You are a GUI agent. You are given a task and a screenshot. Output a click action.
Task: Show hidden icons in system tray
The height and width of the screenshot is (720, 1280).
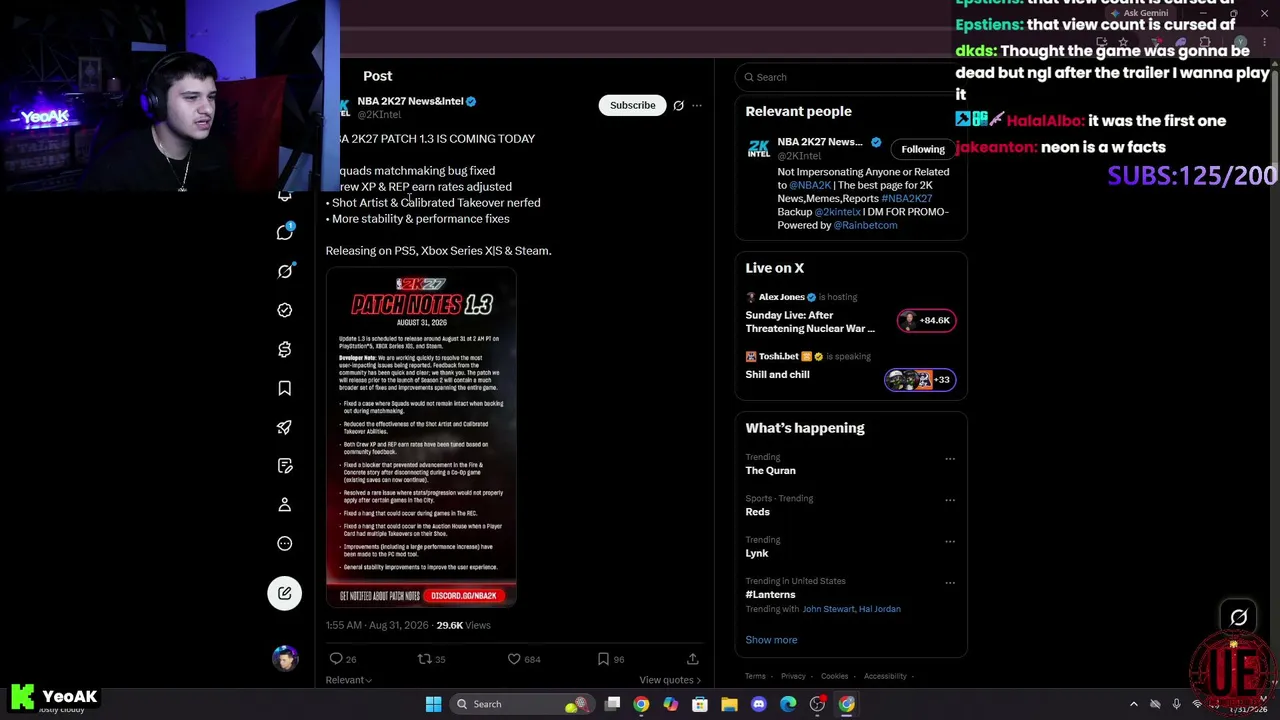[1133, 704]
